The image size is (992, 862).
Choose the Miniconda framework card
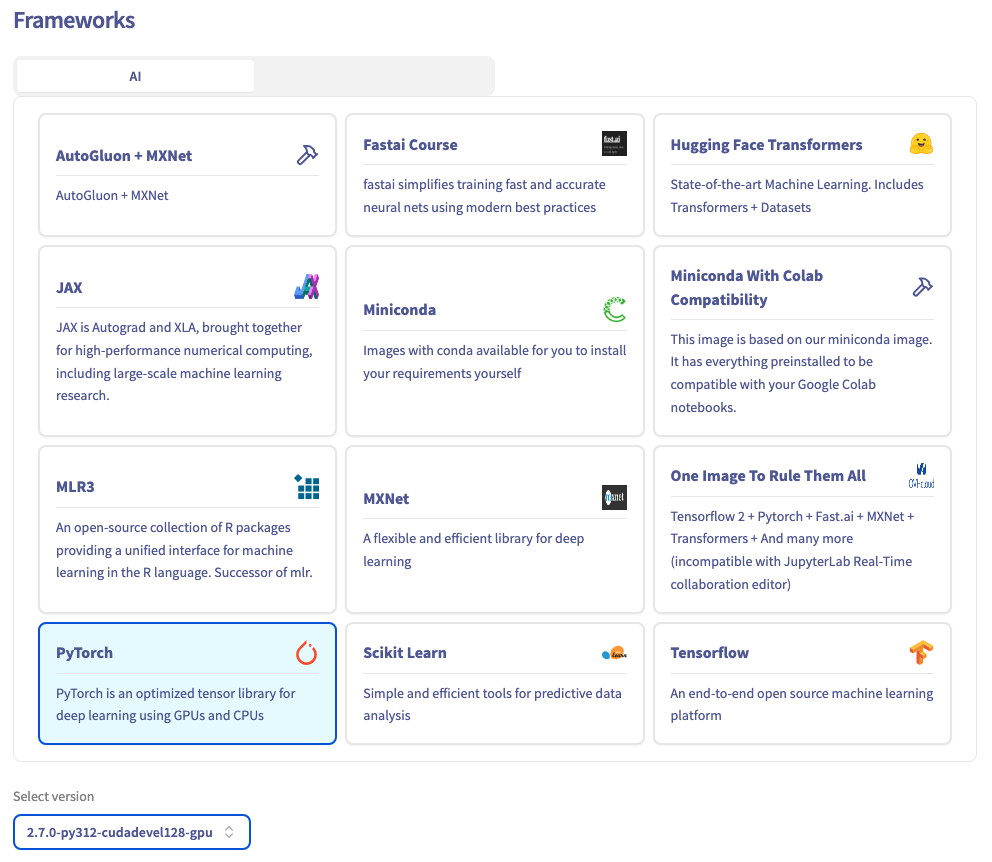pyautogui.click(x=495, y=341)
